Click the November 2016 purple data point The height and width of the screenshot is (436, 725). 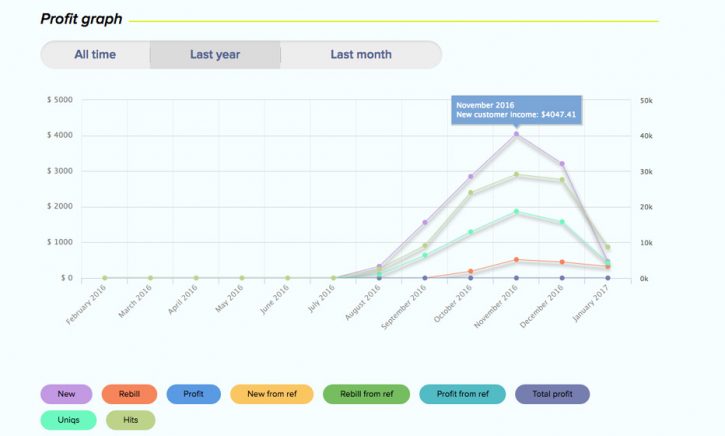coord(516,134)
